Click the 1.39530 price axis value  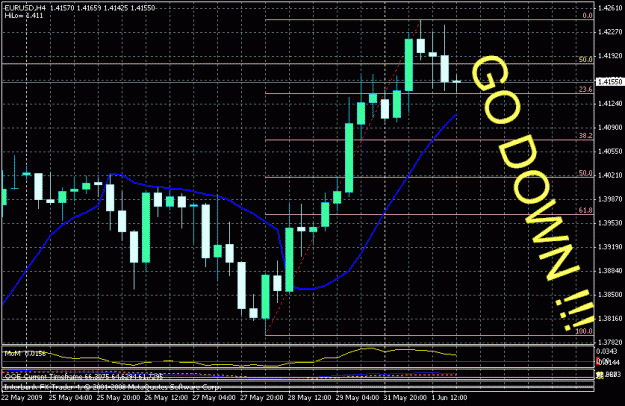click(610, 223)
